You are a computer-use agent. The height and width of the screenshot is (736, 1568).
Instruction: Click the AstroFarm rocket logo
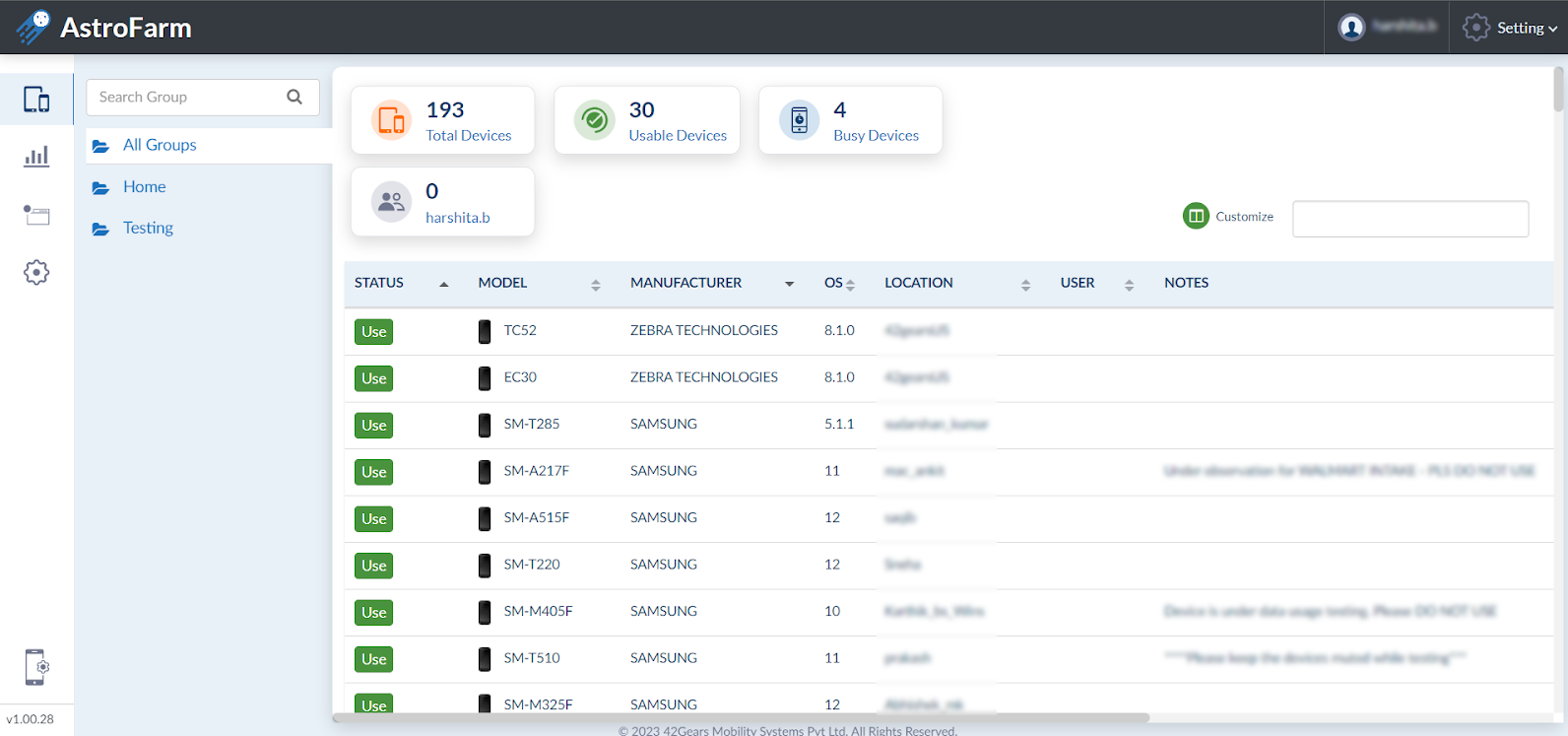pos(33,27)
